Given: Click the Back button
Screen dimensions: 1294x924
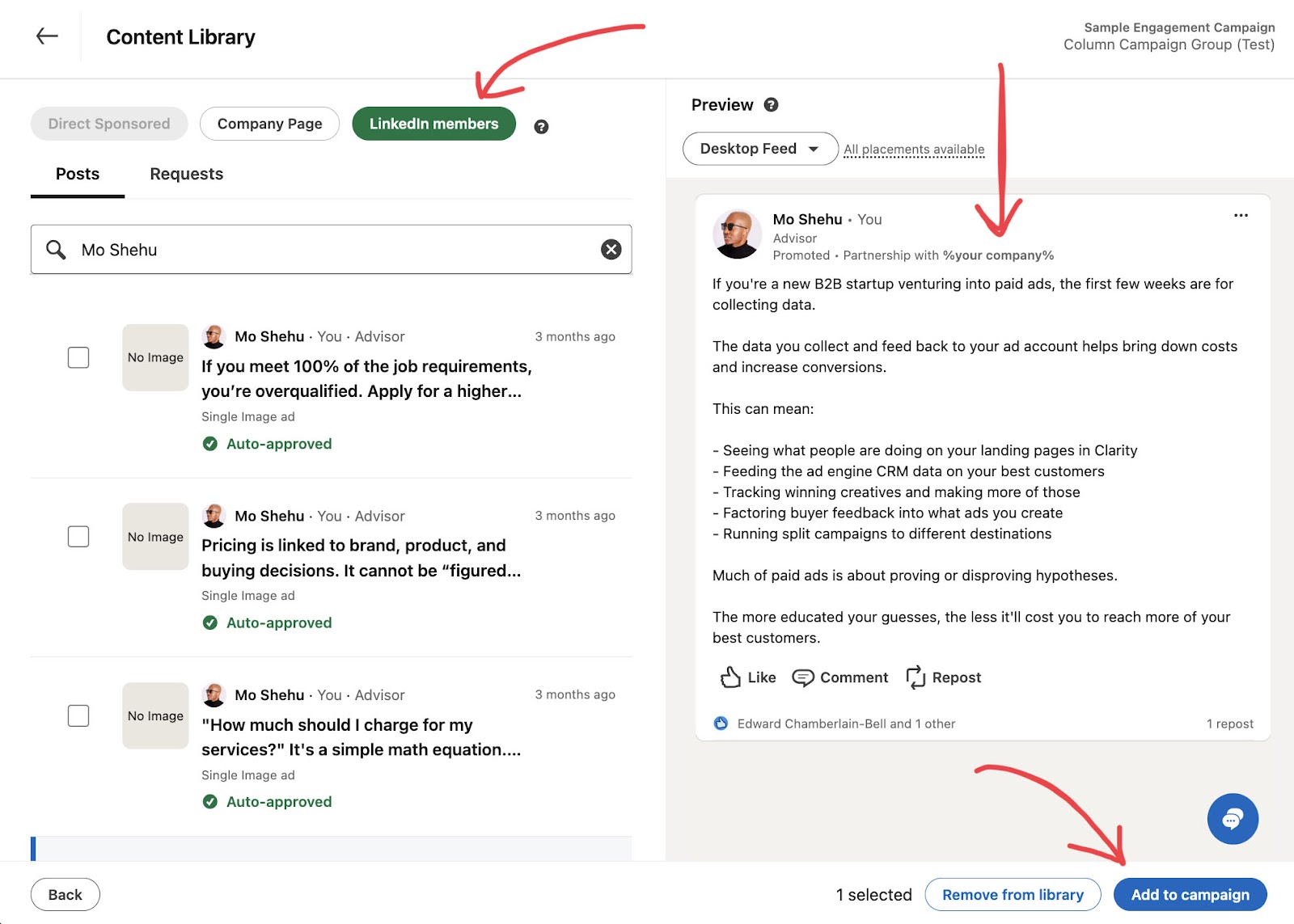Looking at the screenshot, I should click(66, 895).
